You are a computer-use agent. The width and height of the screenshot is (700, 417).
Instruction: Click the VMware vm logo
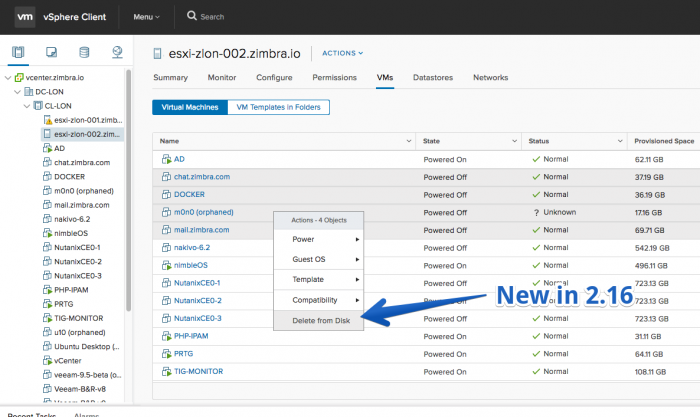[25, 17]
